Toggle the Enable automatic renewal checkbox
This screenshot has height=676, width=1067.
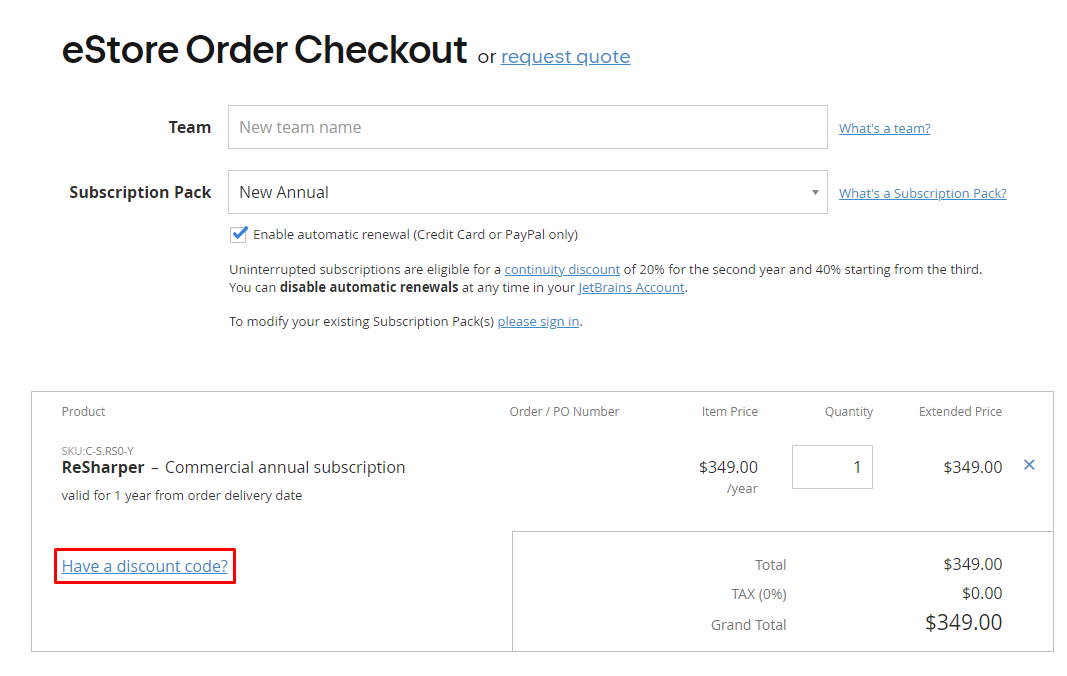pos(239,235)
